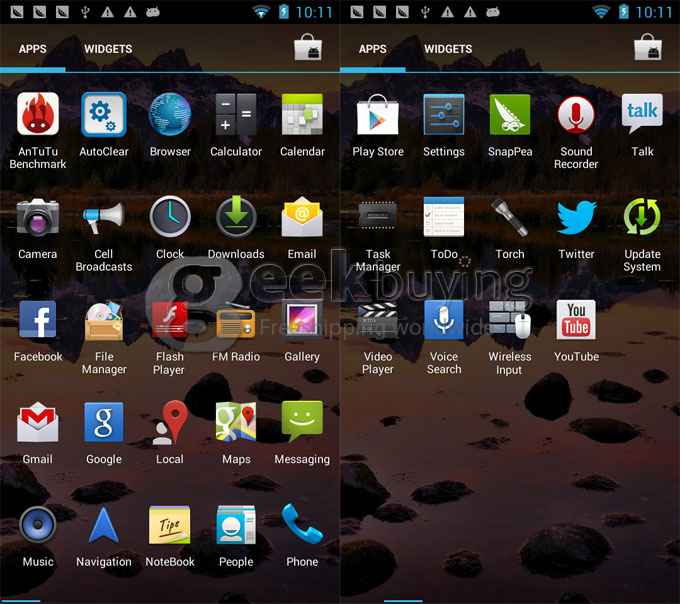This screenshot has width=680, height=604.
Task: Tap the battery charging icon on right screen
Action: click(624, 11)
